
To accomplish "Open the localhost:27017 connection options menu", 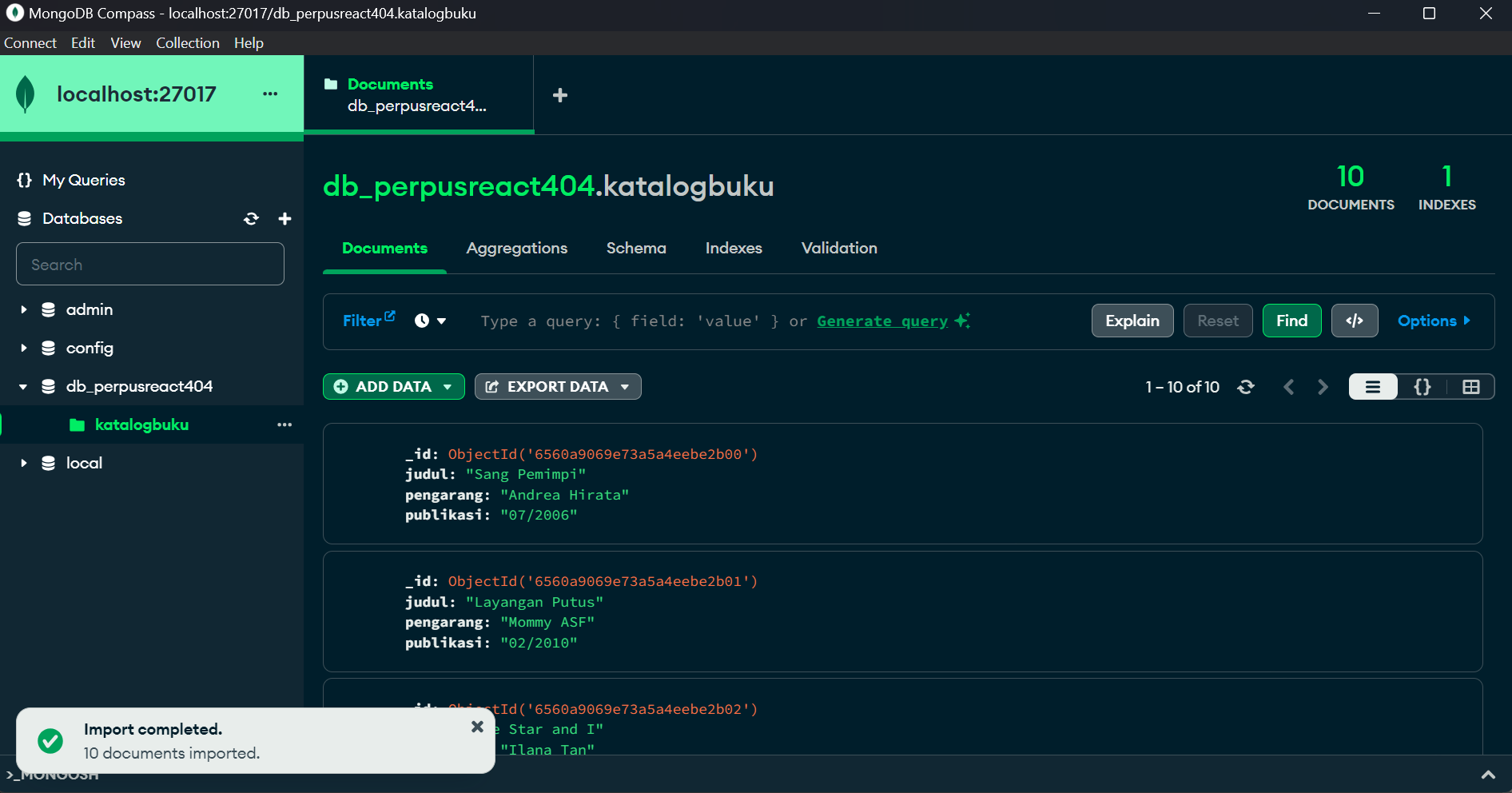I will point(270,94).
